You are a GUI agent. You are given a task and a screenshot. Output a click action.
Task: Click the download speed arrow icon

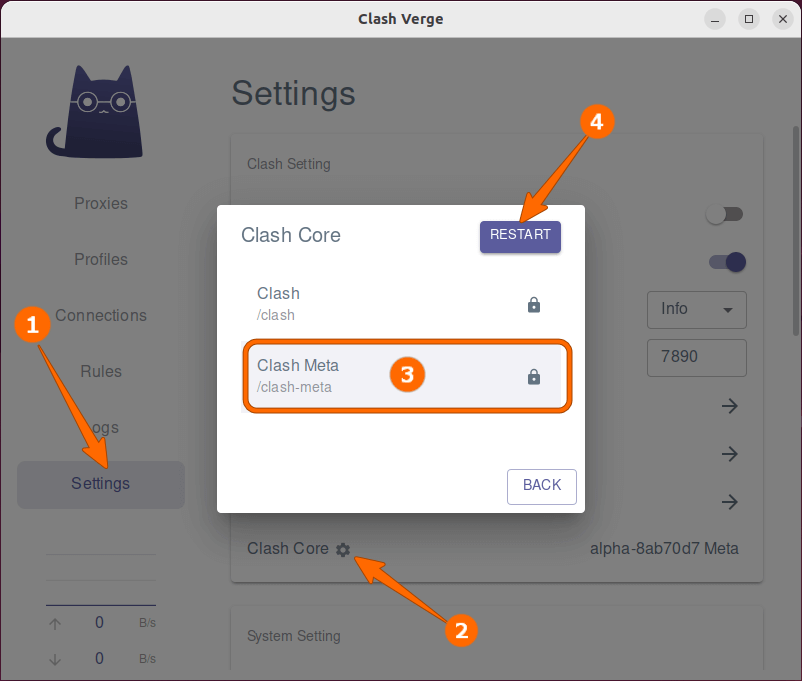pos(55,659)
